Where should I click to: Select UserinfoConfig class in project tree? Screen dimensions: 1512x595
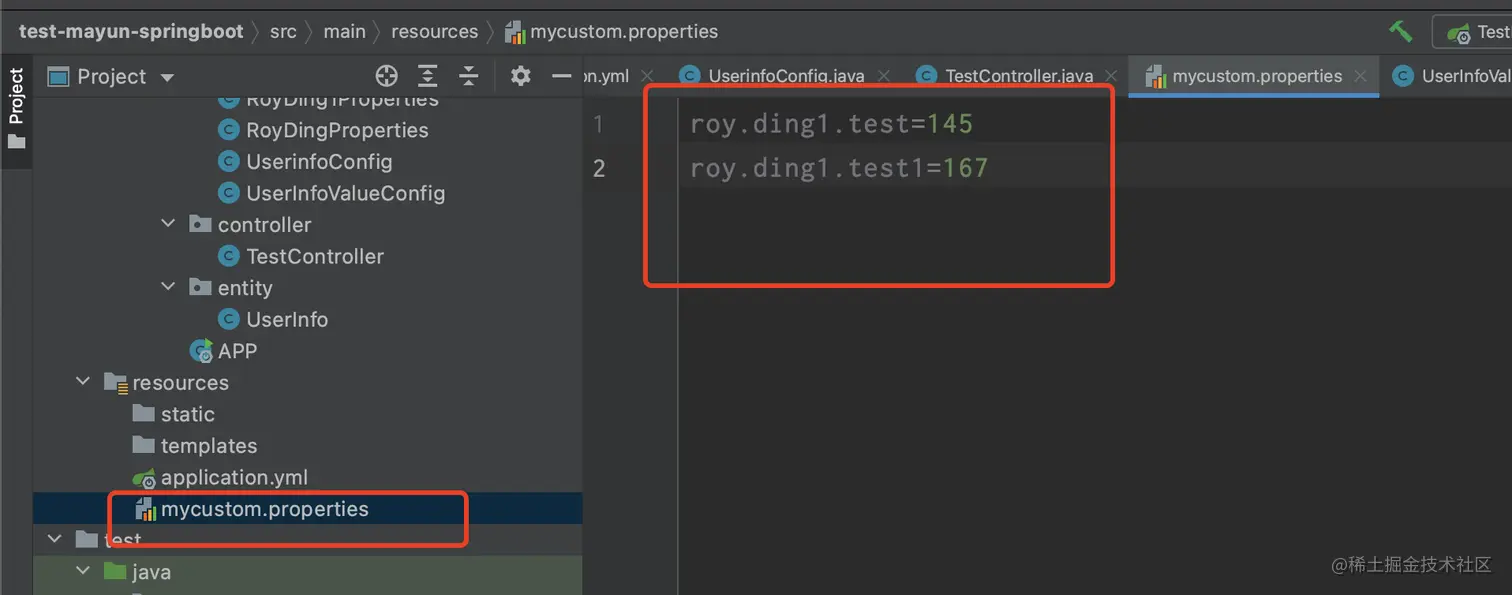[x=319, y=162]
